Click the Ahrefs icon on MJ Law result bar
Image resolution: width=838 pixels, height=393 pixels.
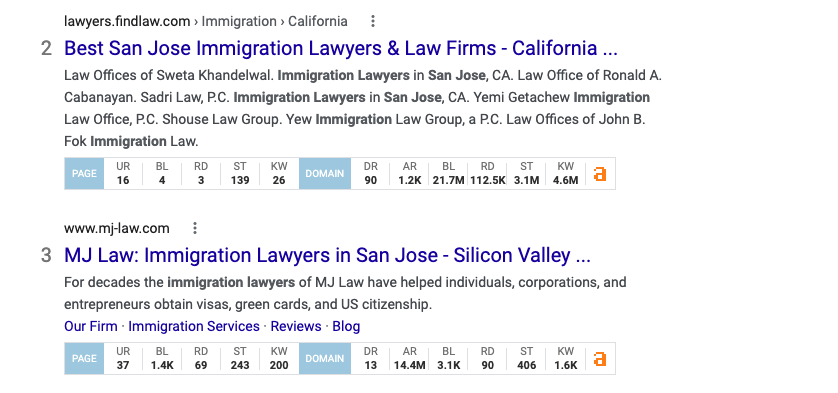pos(600,359)
